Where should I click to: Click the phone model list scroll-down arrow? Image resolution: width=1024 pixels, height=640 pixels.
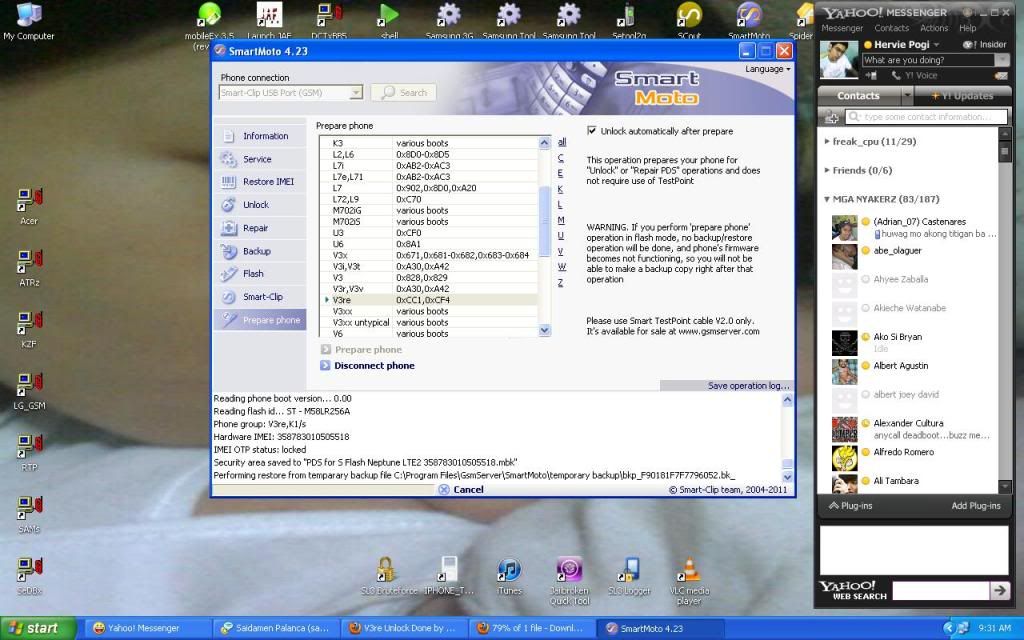point(545,331)
